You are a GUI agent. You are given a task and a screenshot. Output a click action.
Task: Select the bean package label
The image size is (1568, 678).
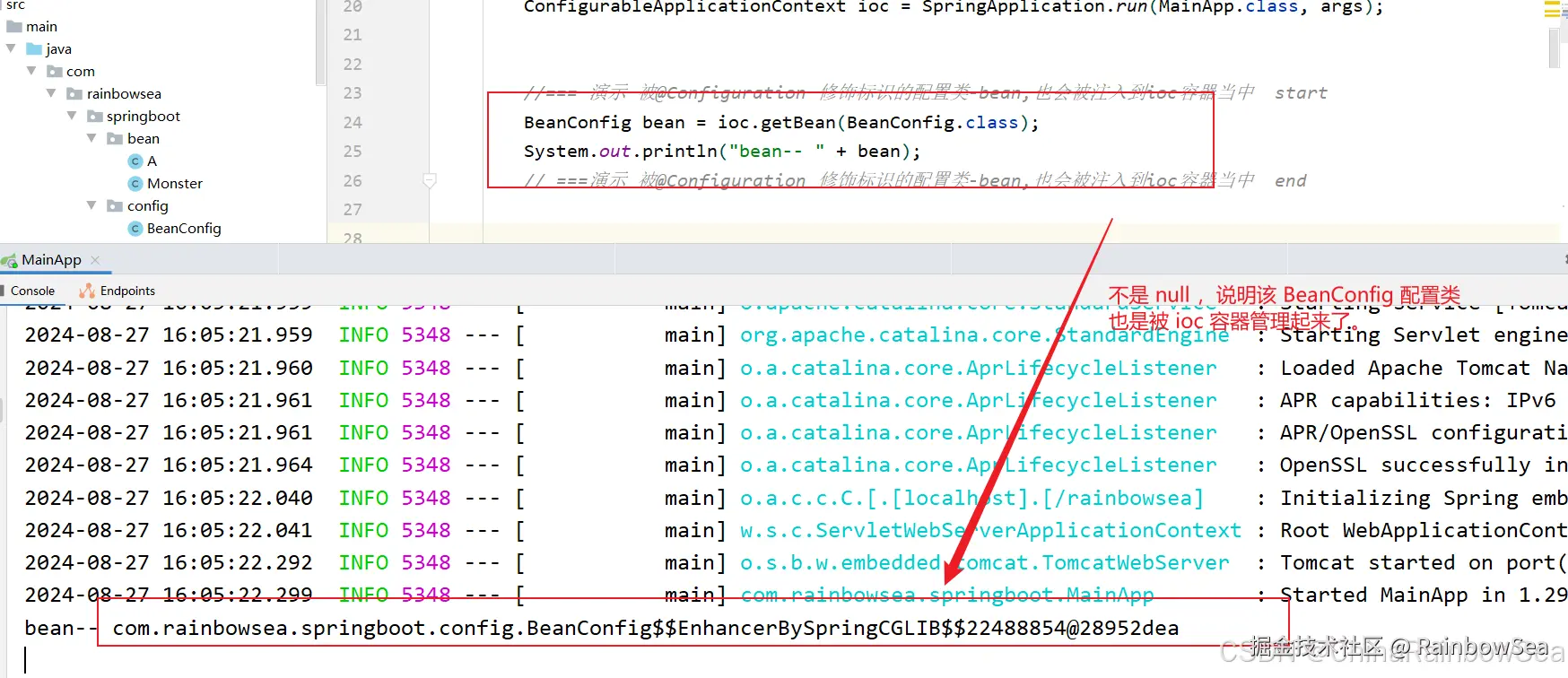[144, 139]
